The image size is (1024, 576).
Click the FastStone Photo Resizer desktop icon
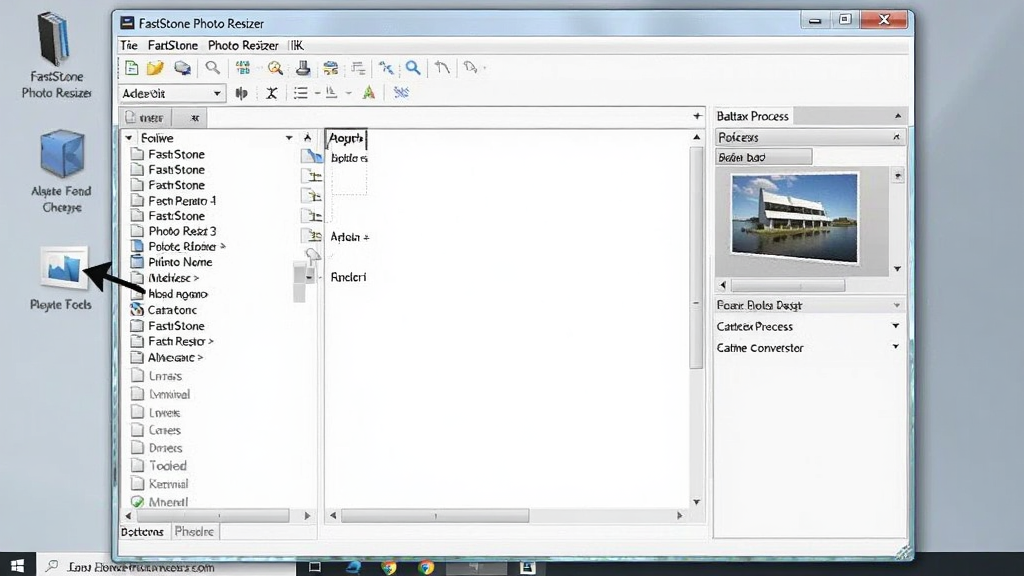coord(56,56)
